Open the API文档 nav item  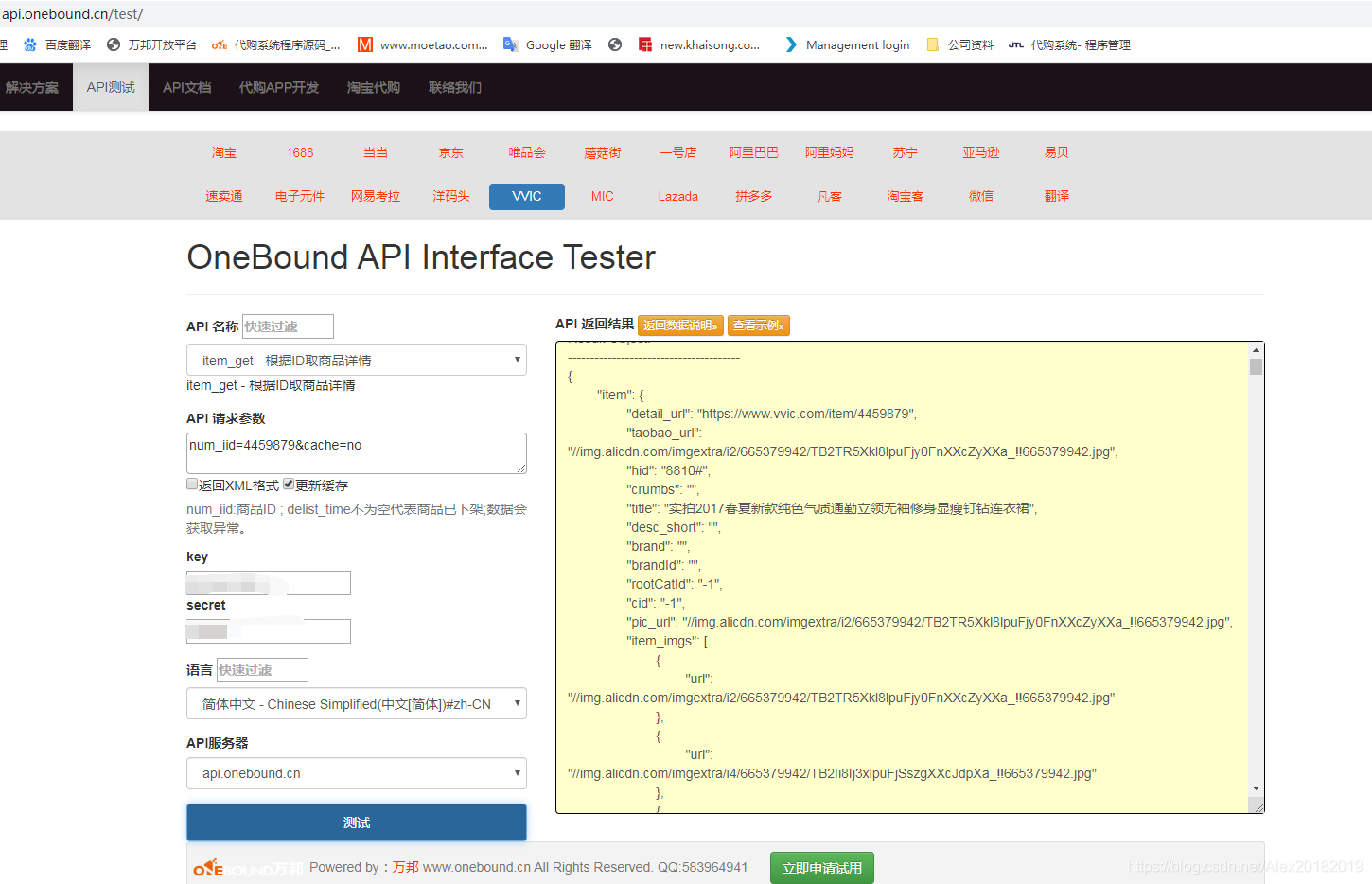pyautogui.click(x=186, y=87)
